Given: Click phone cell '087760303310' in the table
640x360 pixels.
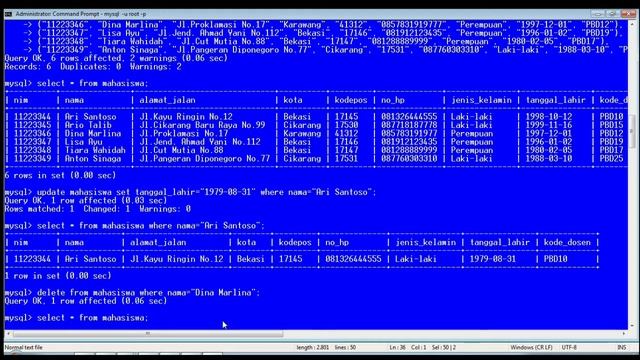Looking at the screenshot, I should tap(409, 158).
